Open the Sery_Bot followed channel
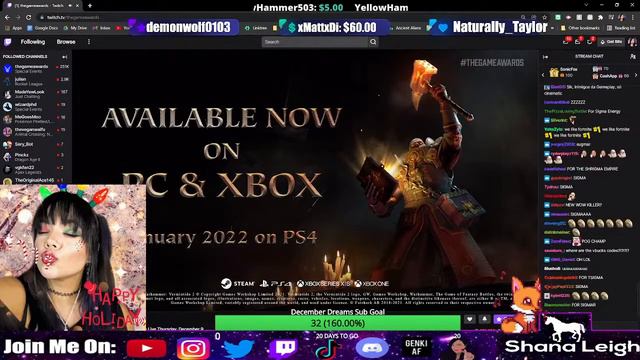The height and width of the screenshot is (360, 640). coord(36,144)
